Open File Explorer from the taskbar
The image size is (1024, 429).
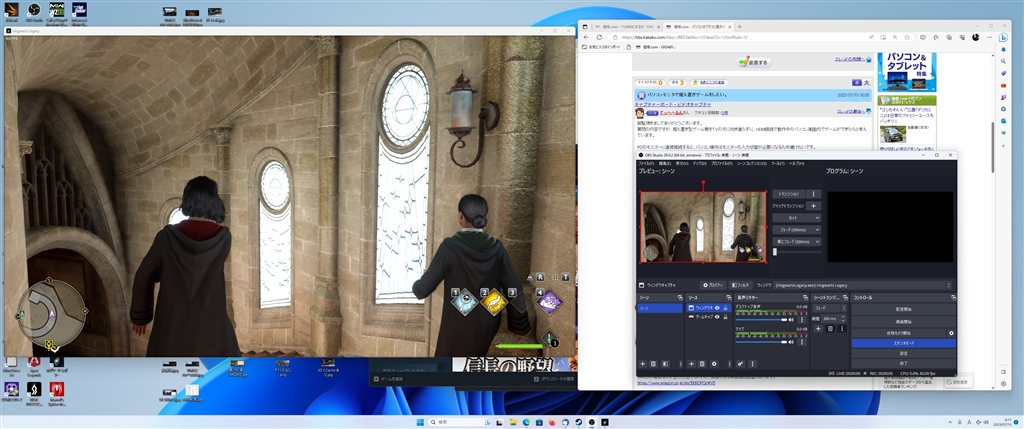pyautogui.click(x=513, y=422)
